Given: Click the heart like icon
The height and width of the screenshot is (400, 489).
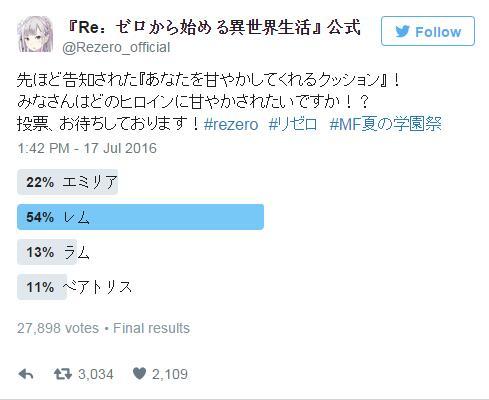Looking at the screenshot, I should pyautogui.click(x=139, y=374).
